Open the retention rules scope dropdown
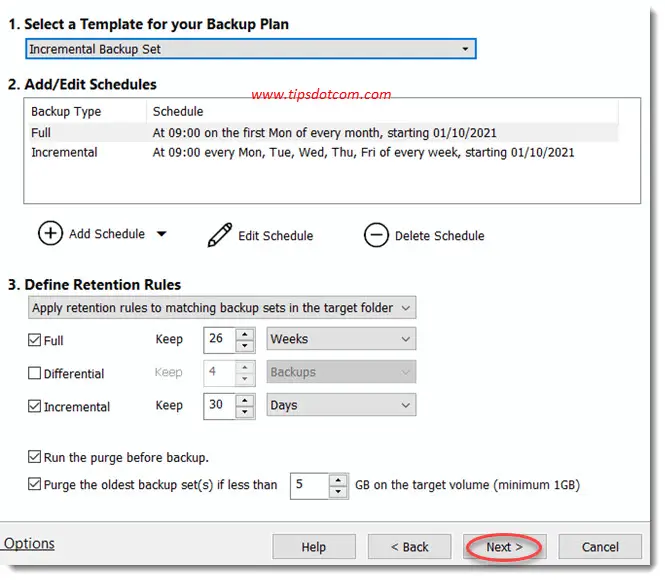 222,307
